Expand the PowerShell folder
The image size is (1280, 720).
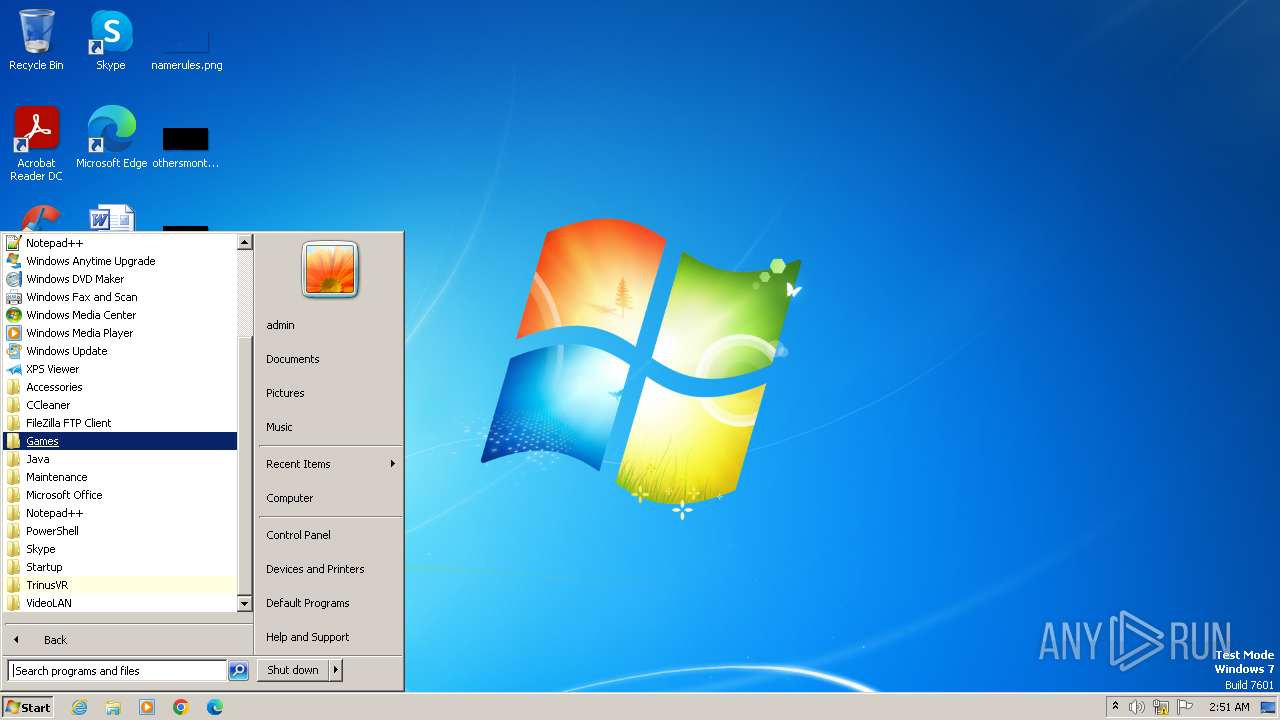point(120,531)
